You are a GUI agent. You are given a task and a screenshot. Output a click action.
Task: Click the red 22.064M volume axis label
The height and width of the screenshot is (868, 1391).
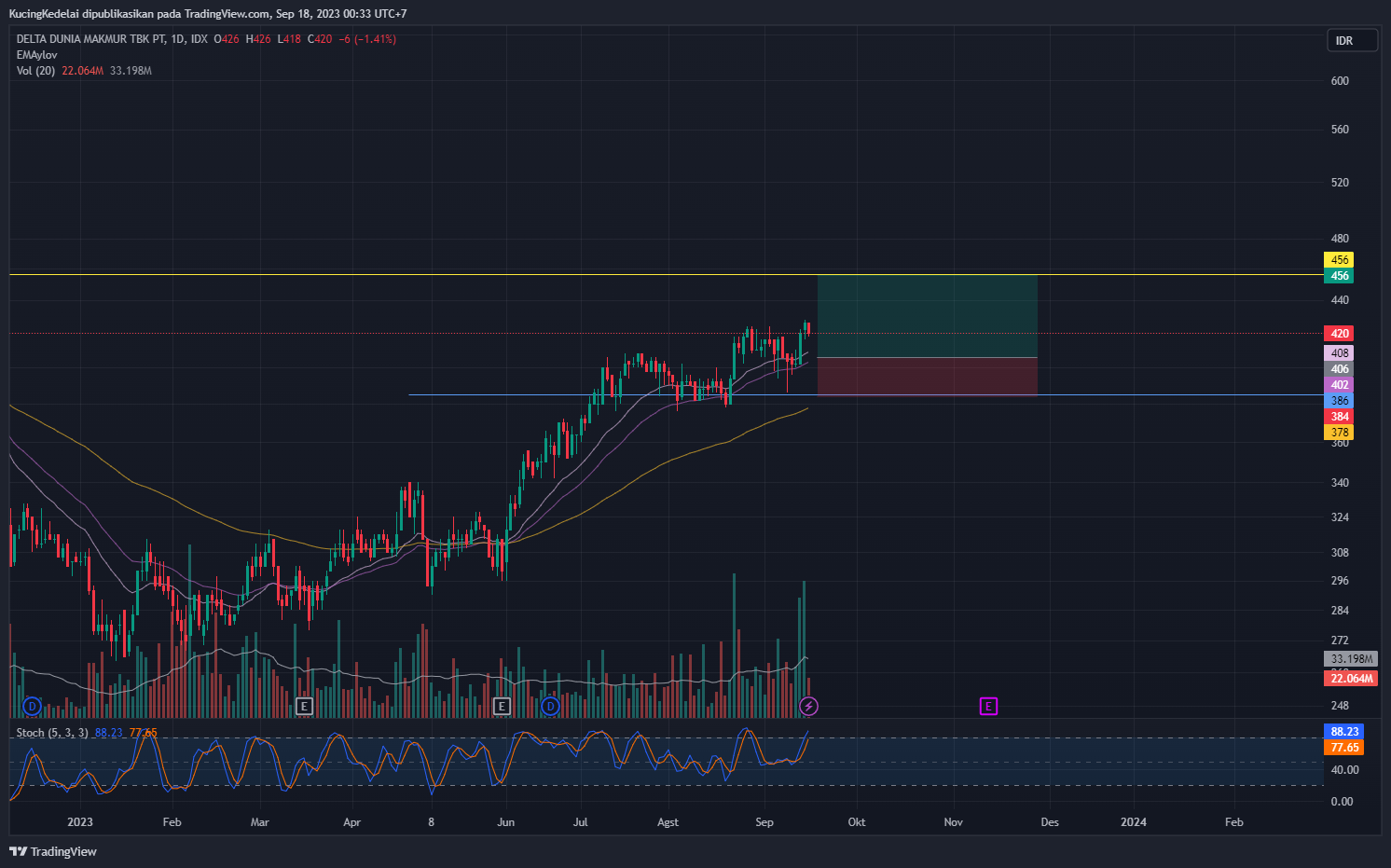click(x=1351, y=679)
